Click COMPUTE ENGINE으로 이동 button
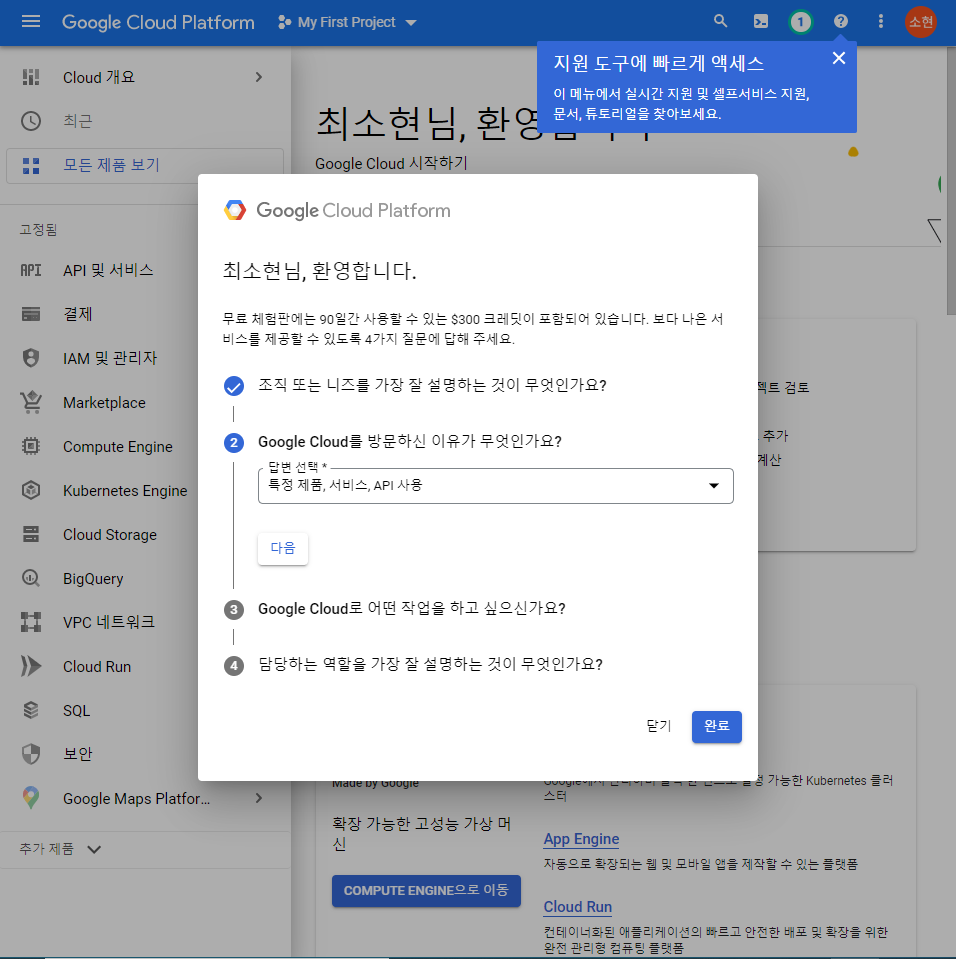956x959 pixels. tap(426, 890)
